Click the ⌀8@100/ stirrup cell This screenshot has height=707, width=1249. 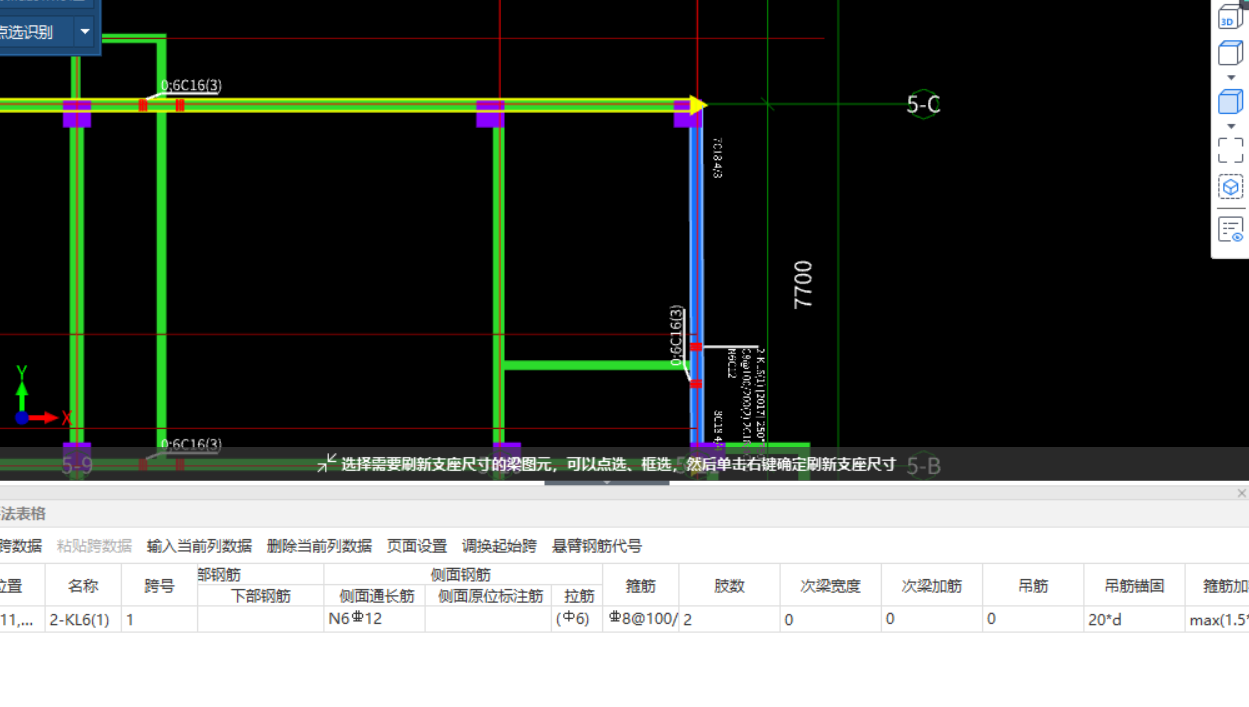point(640,619)
